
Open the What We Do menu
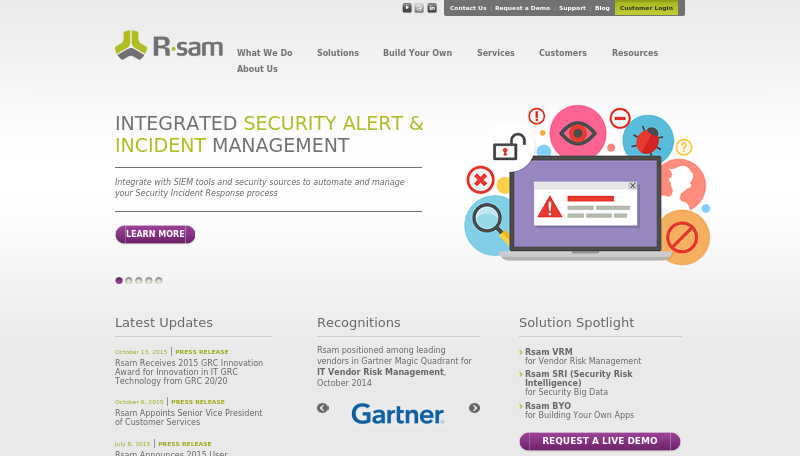click(264, 53)
